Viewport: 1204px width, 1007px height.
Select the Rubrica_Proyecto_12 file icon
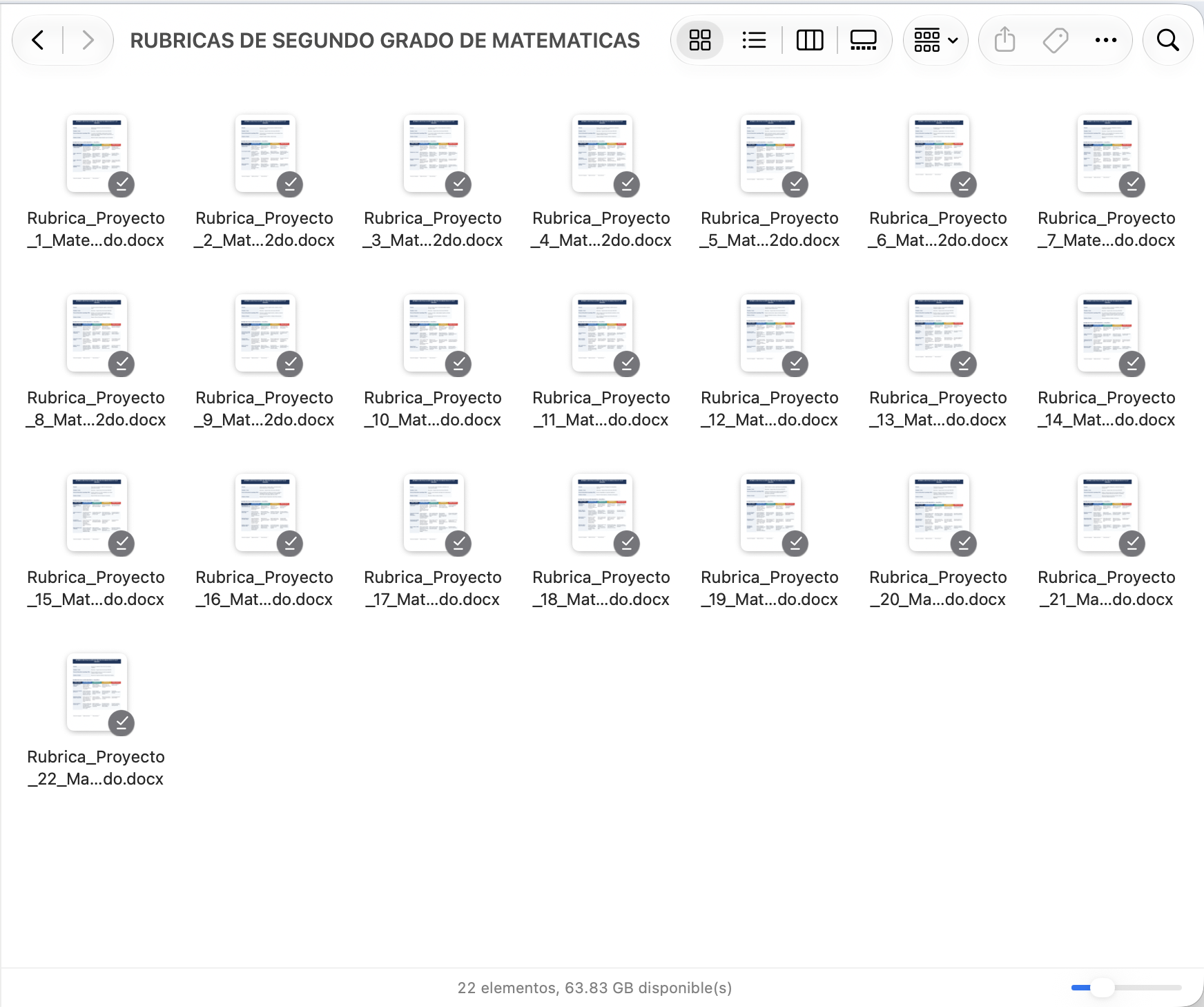point(770,333)
